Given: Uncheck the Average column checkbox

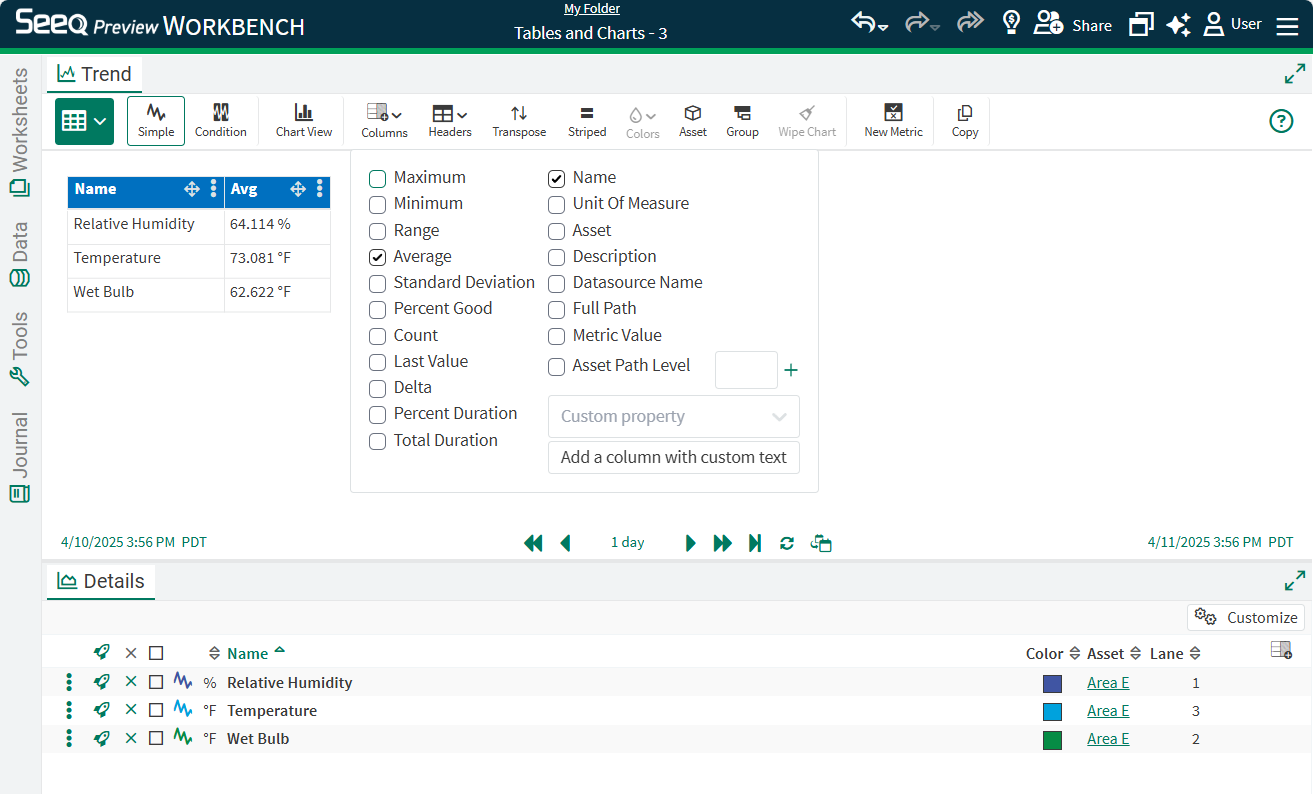Looking at the screenshot, I should (378, 257).
